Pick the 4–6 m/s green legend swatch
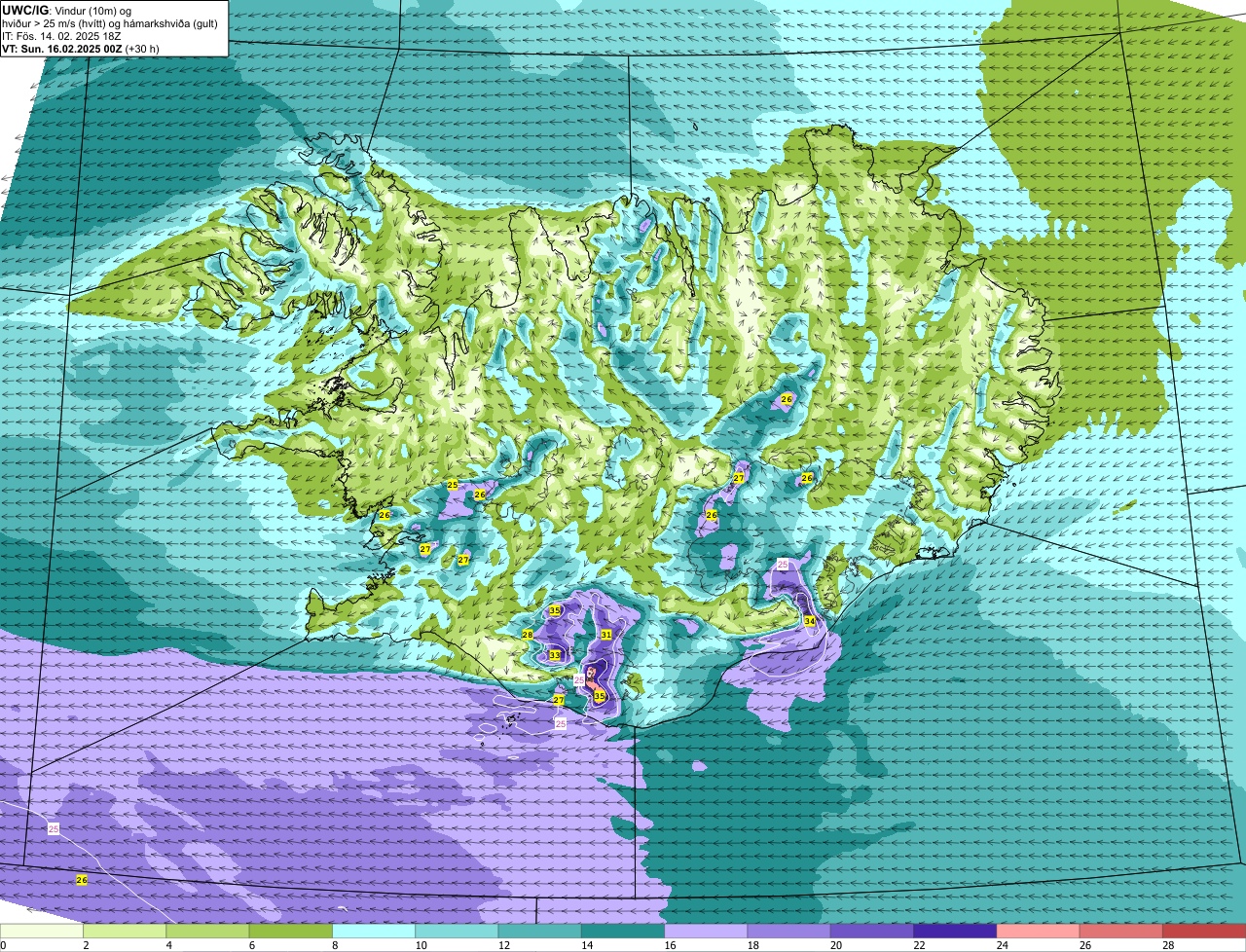The image size is (1246, 952). (207, 932)
